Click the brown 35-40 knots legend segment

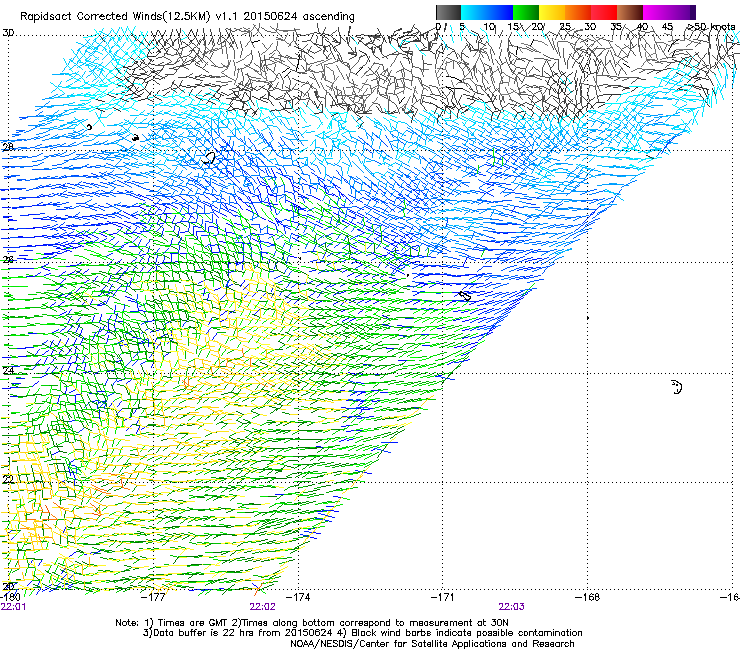tap(630, 13)
